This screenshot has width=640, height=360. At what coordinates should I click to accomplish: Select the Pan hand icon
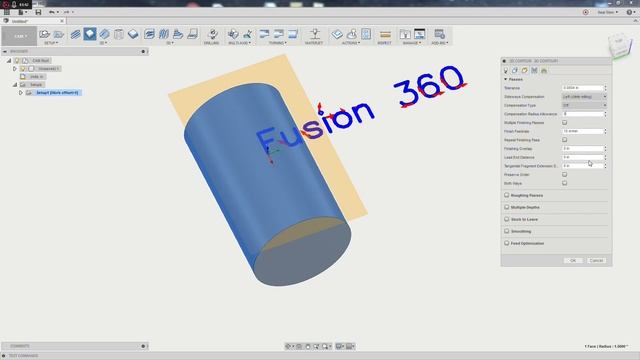pos(308,346)
